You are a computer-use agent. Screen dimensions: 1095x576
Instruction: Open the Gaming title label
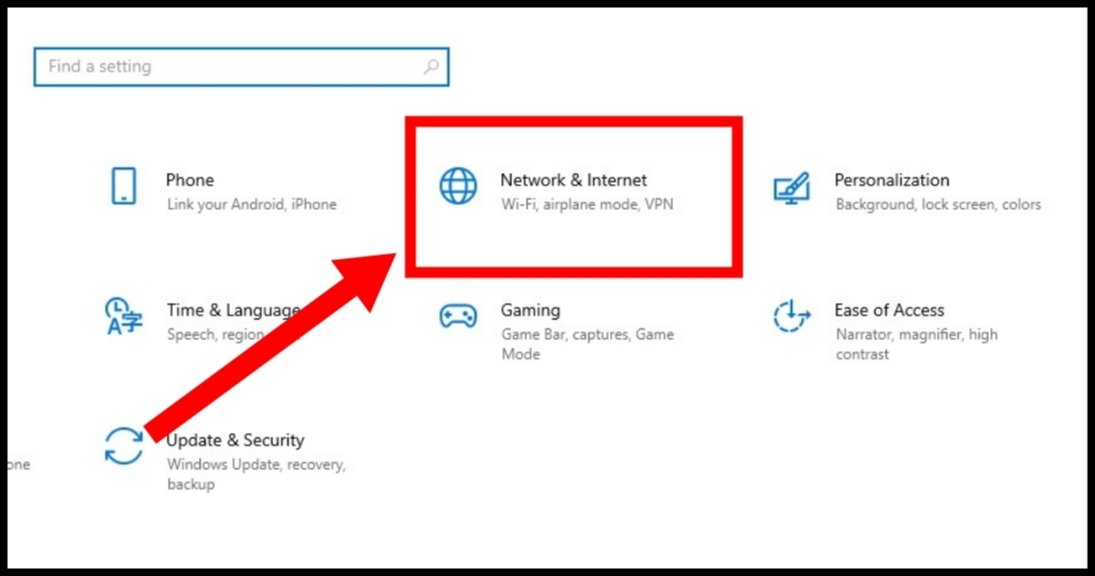[x=530, y=311]
